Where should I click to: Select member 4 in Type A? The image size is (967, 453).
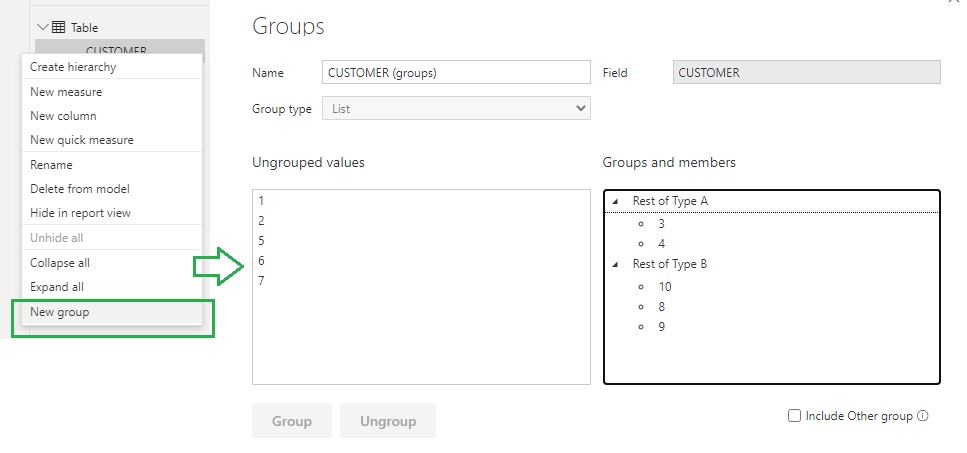(x=662, y=243)
